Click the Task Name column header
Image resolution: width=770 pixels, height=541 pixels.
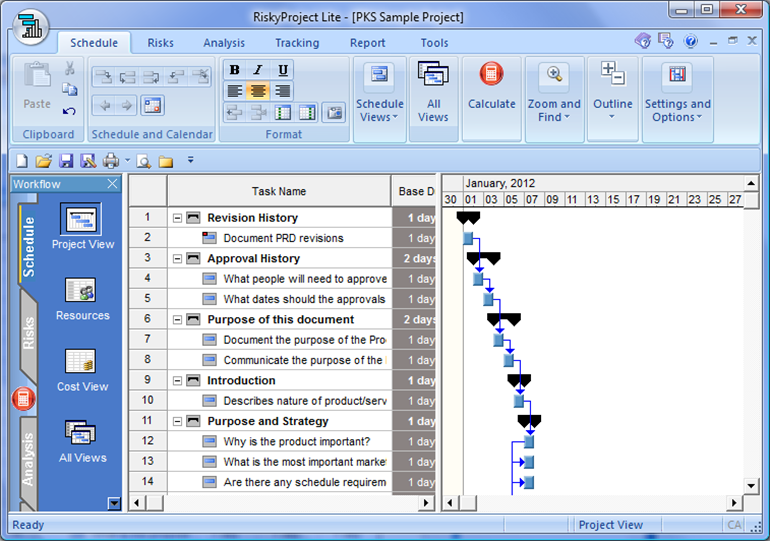pos(279,191)
